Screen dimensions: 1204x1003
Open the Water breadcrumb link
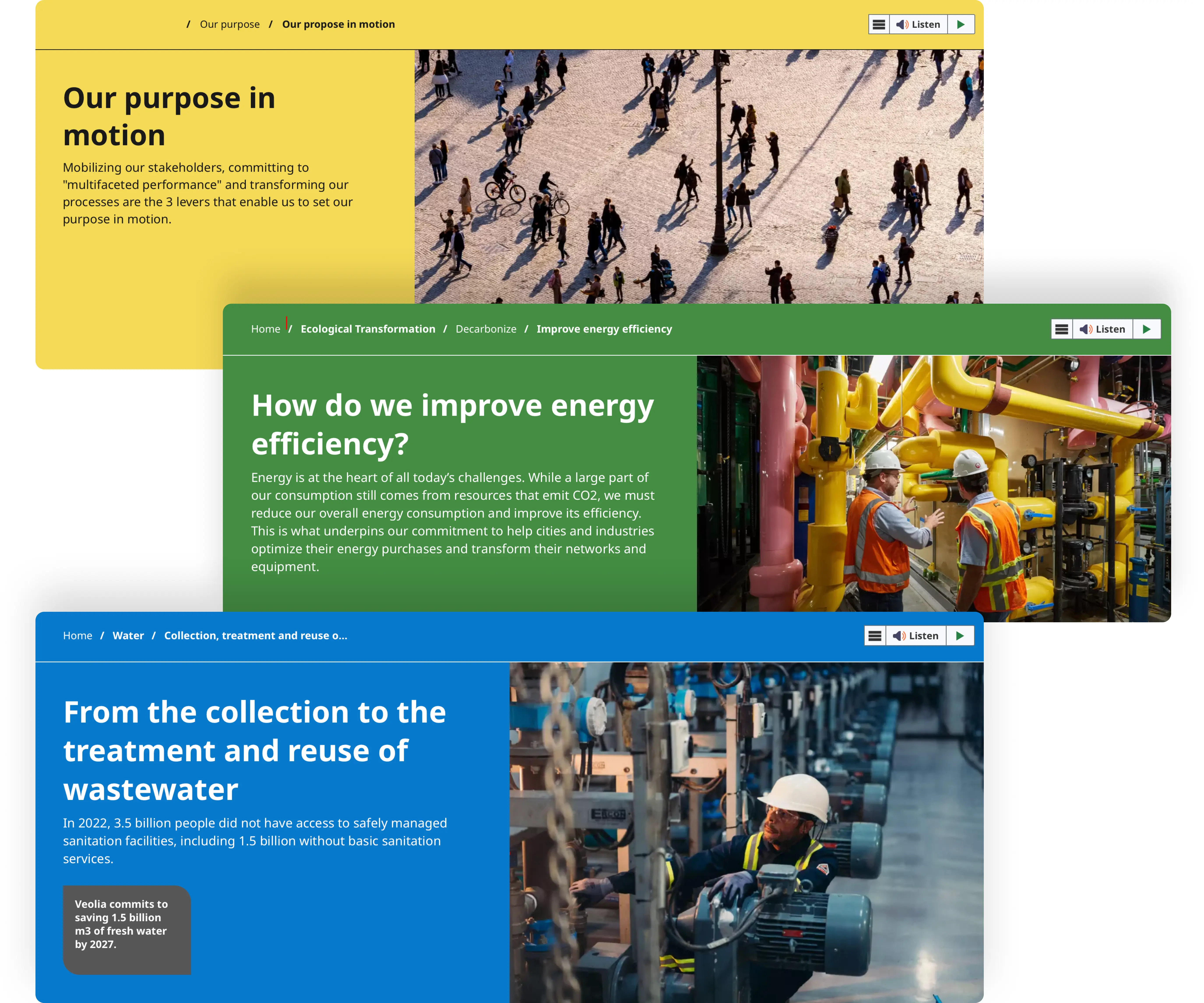128,636
